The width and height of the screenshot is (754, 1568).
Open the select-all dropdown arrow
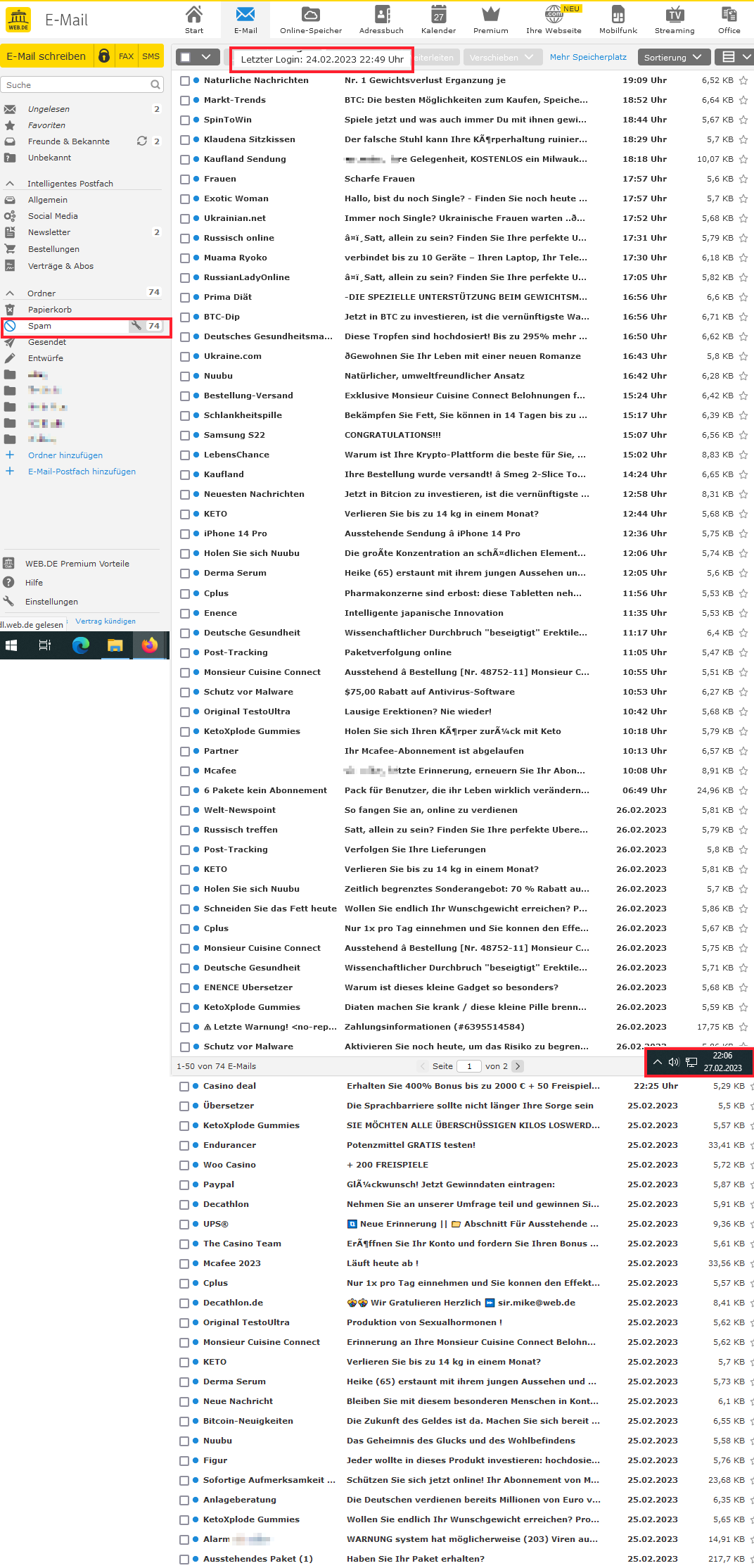point(206,57)
